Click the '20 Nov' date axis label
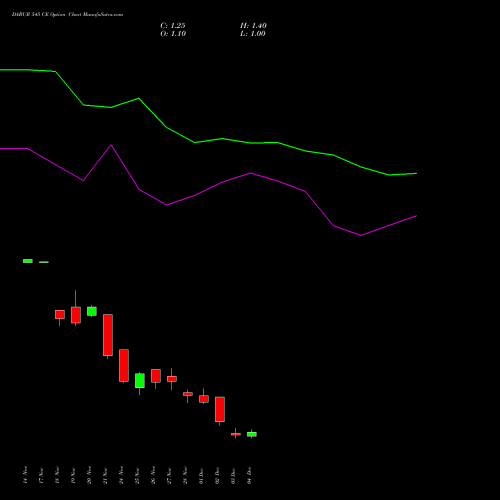The height and width of the screenshot is (500, 500). (x=89, y=475)
